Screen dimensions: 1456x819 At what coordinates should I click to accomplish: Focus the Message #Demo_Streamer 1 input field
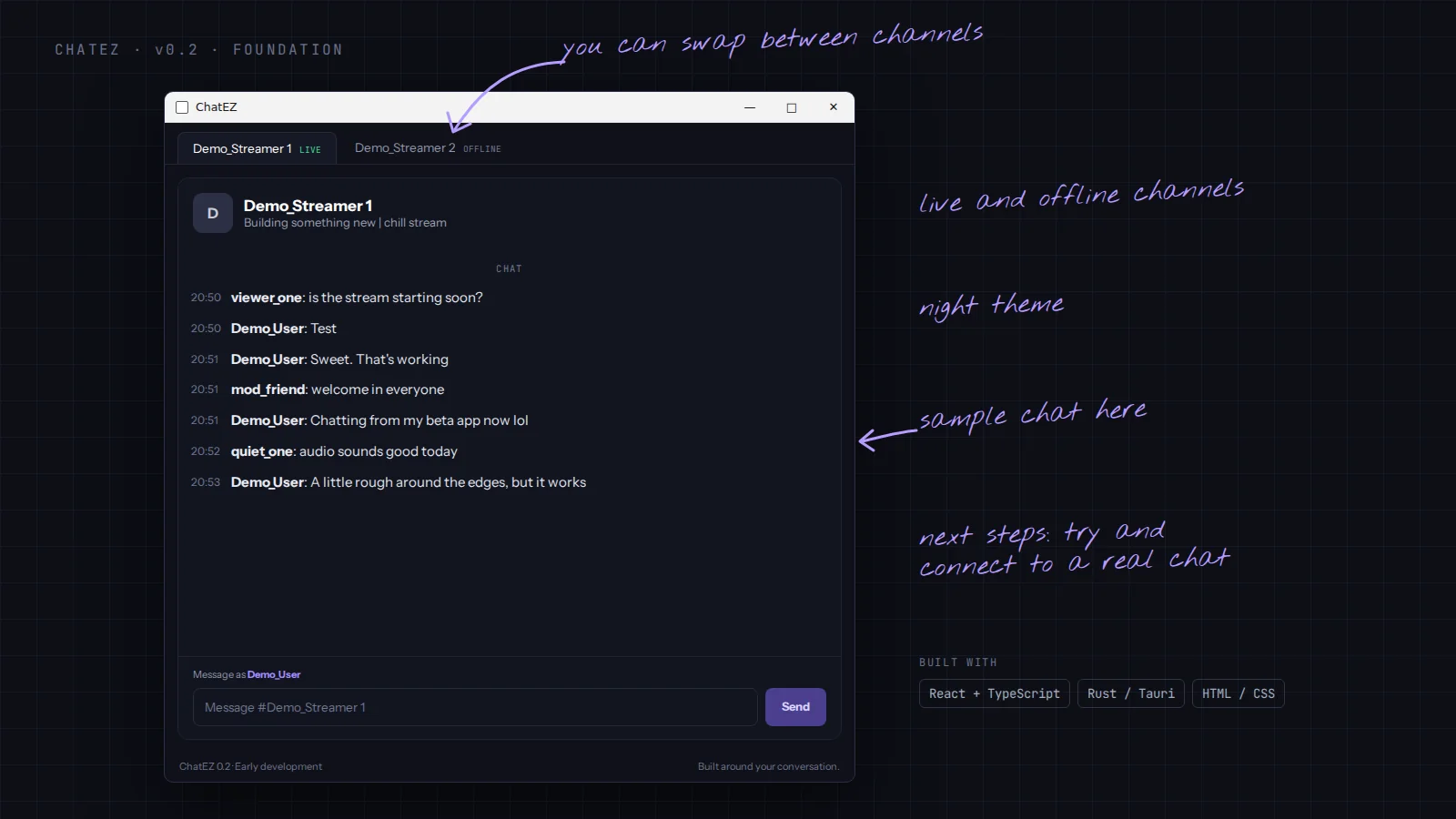(475, 707)
